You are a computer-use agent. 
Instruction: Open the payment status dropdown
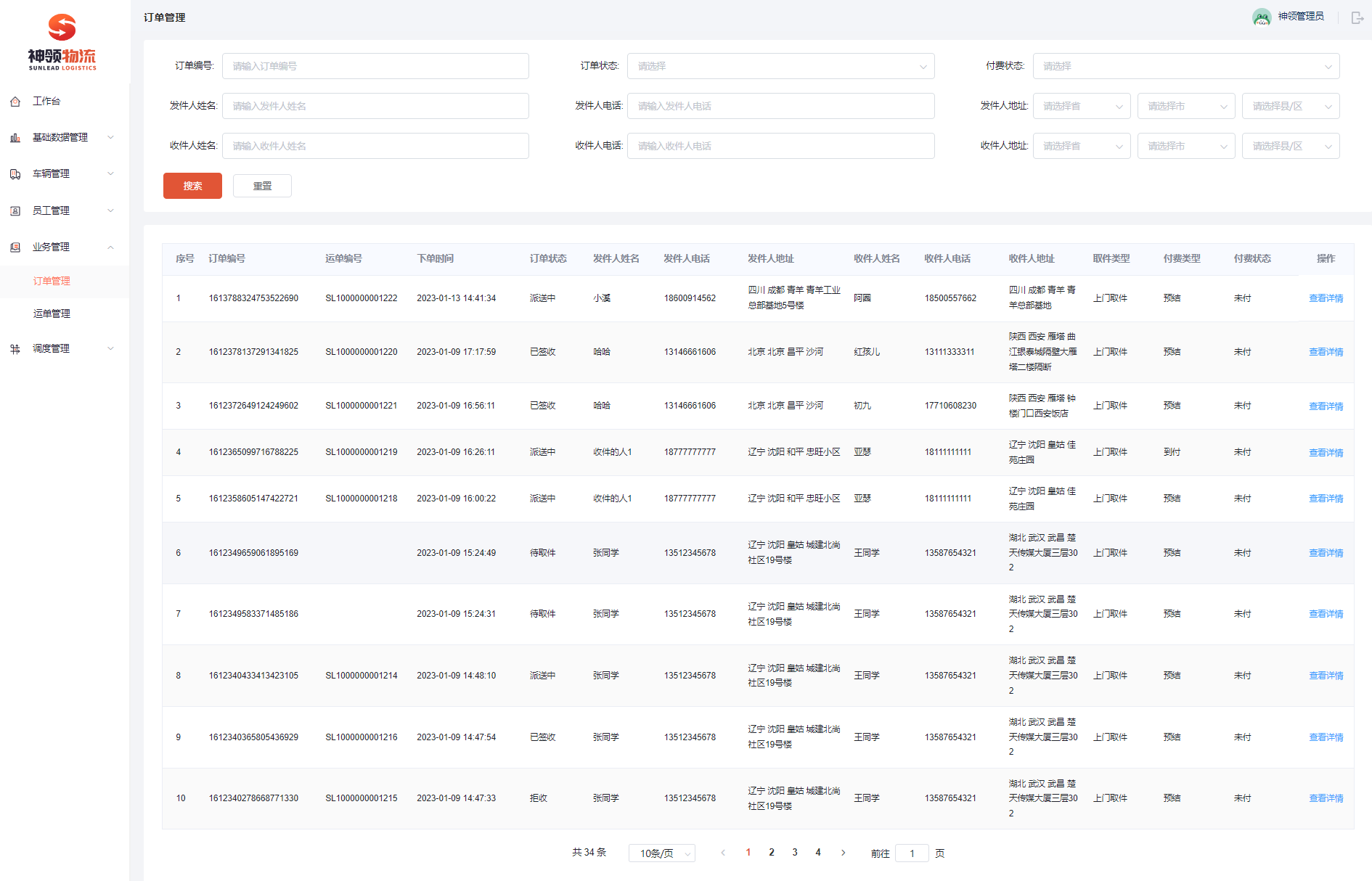pyautogui.click(x=1185, y=66)
